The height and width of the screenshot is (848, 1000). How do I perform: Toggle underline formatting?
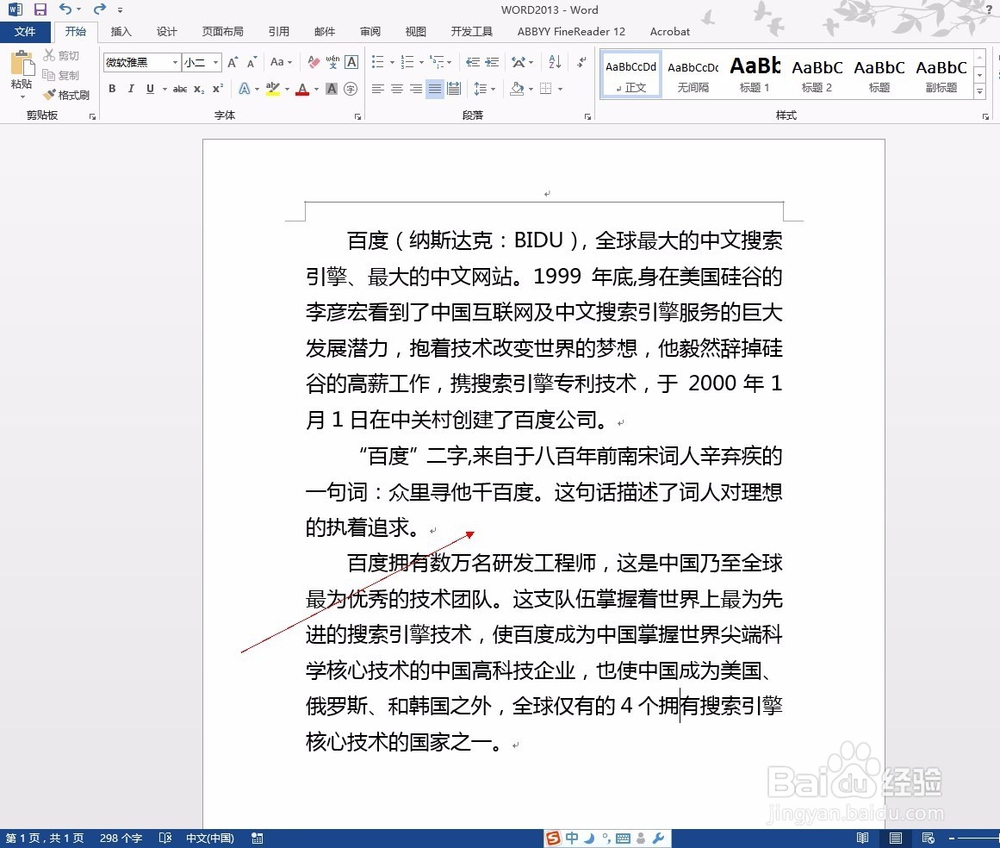point(150,89)
